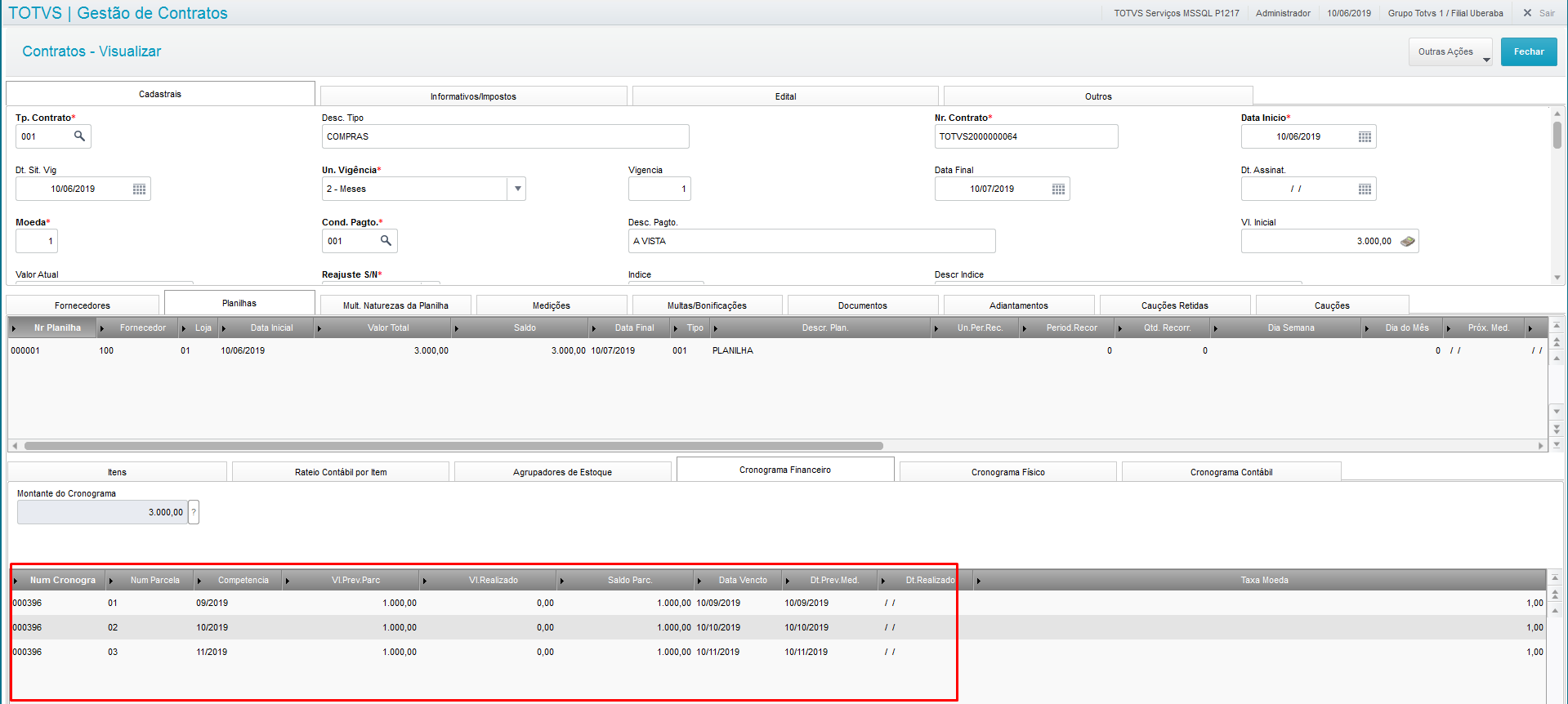Image resolution: width=1568 pixels, height=704 pixels.
Task: Switch to the Informativos/Impostos tab
Action: coord(473,96)
